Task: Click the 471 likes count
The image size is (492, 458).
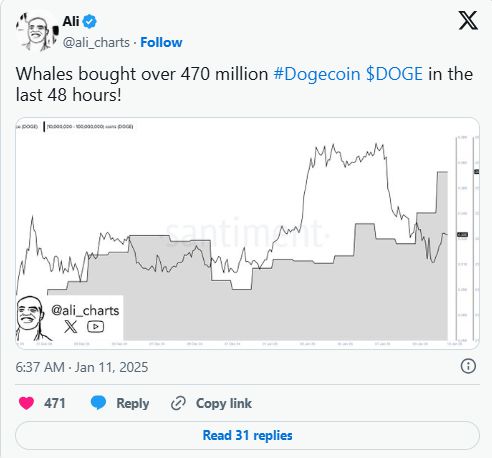Action: click(55, 403)
